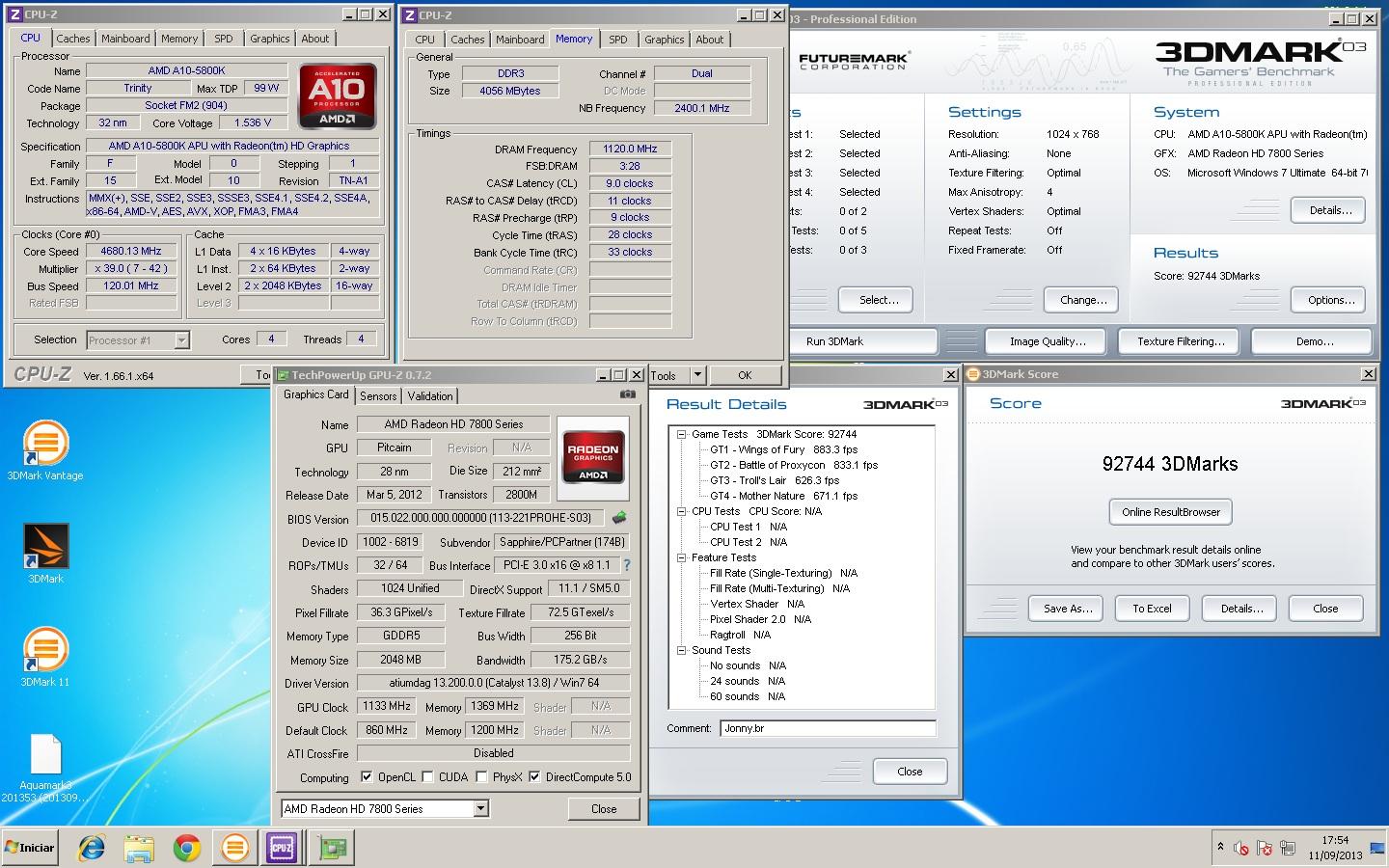Click the Bus Interface question mark help
This screenshot has width=1389, height=868.
point(626,565)
